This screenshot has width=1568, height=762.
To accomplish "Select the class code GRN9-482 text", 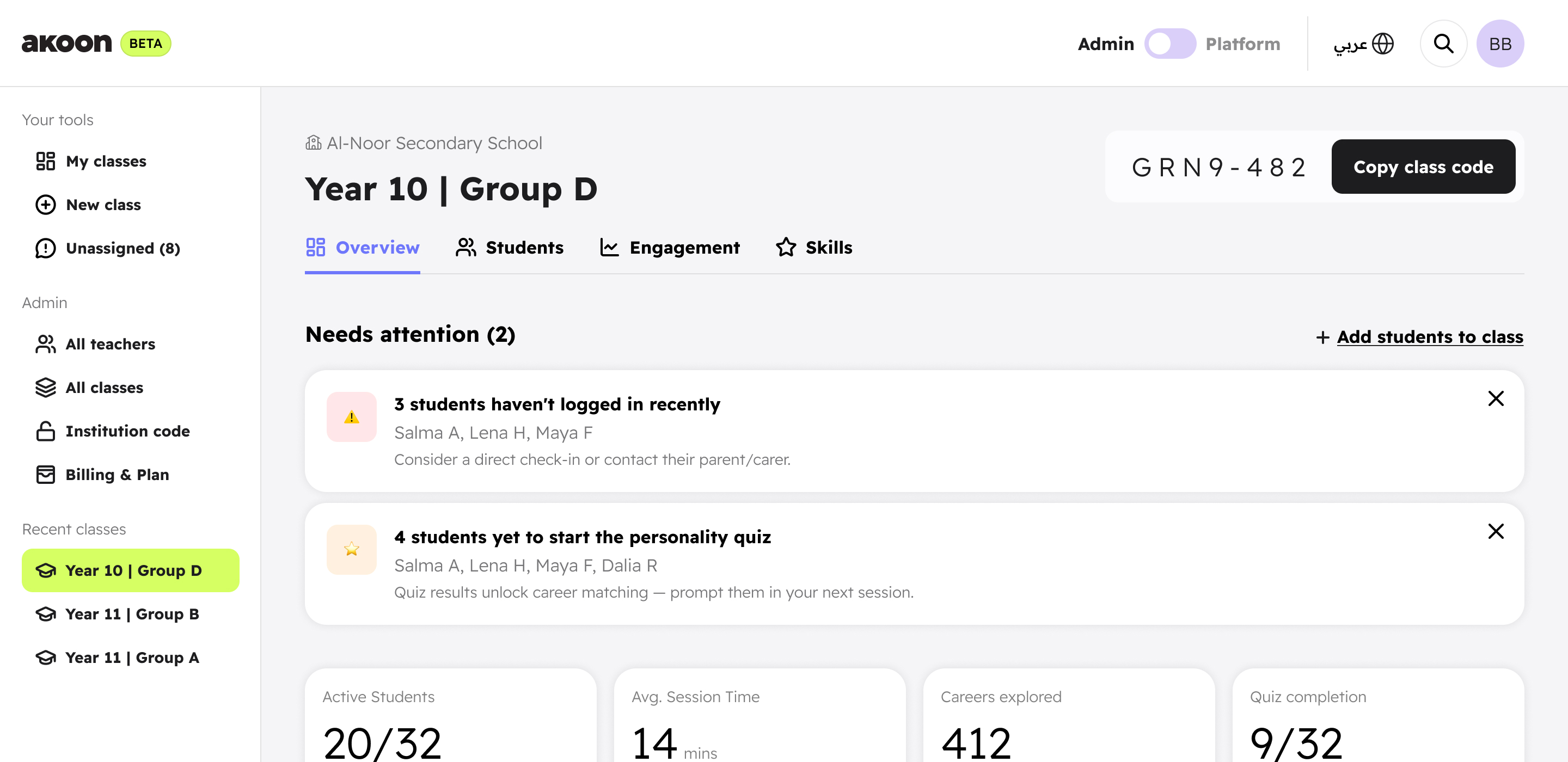I will point(1218,168).
